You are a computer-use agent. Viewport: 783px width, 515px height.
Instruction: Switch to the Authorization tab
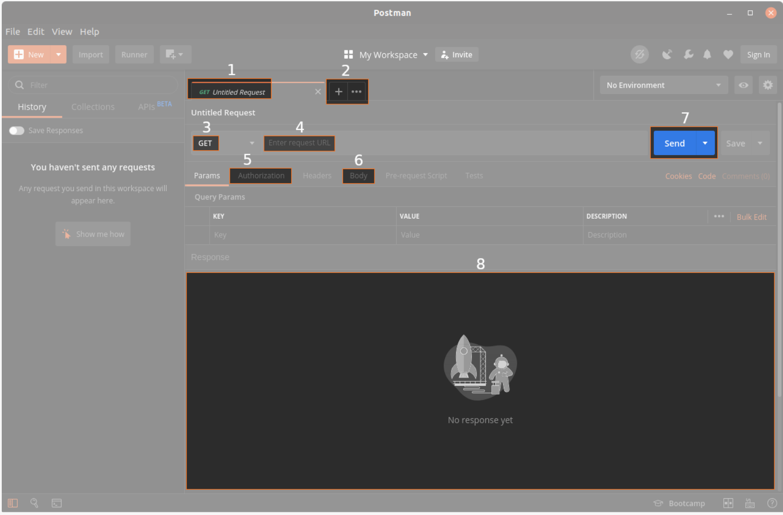point(261,176)
